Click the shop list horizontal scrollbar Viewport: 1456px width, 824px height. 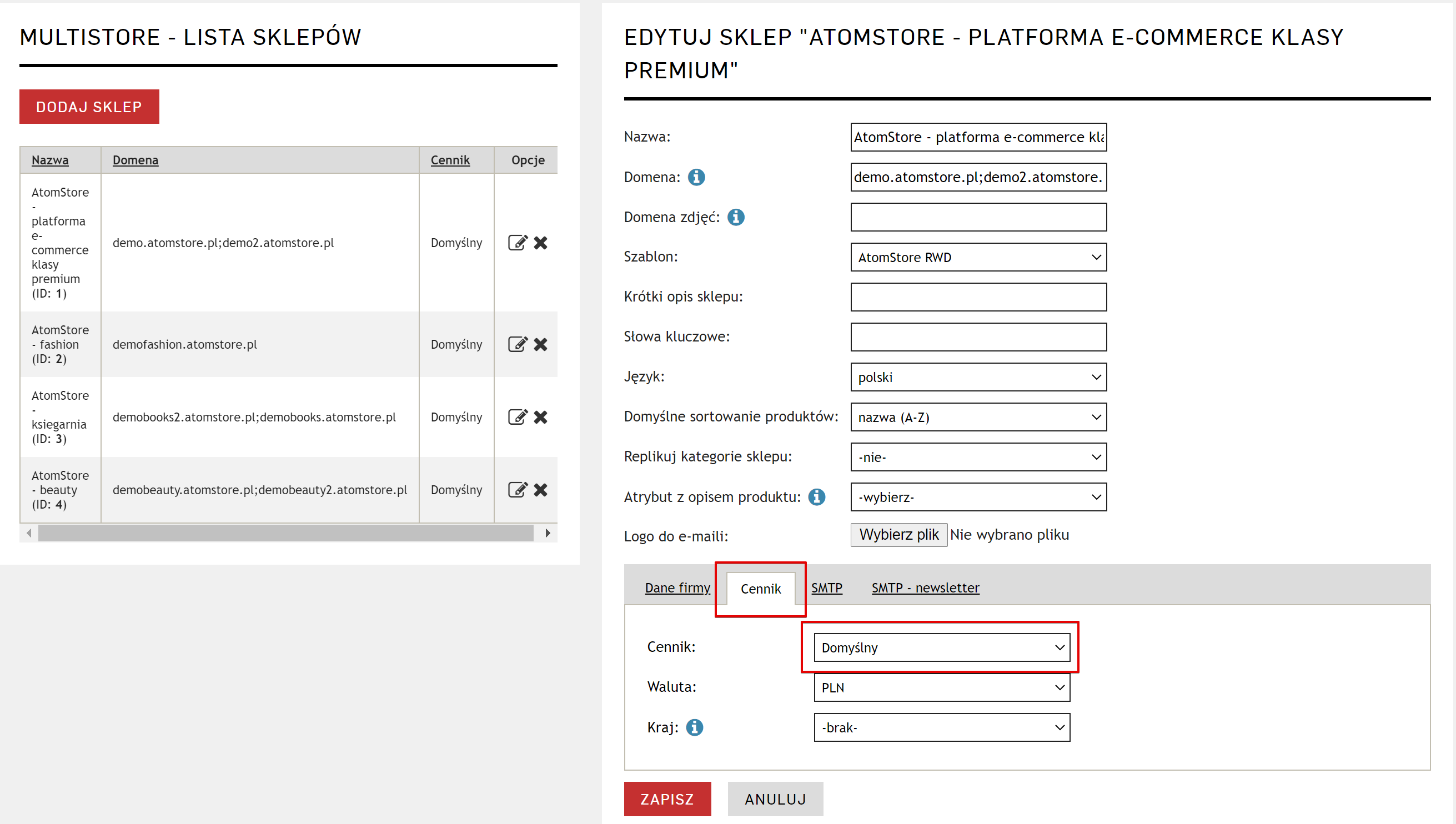click(x=286, y=533)
